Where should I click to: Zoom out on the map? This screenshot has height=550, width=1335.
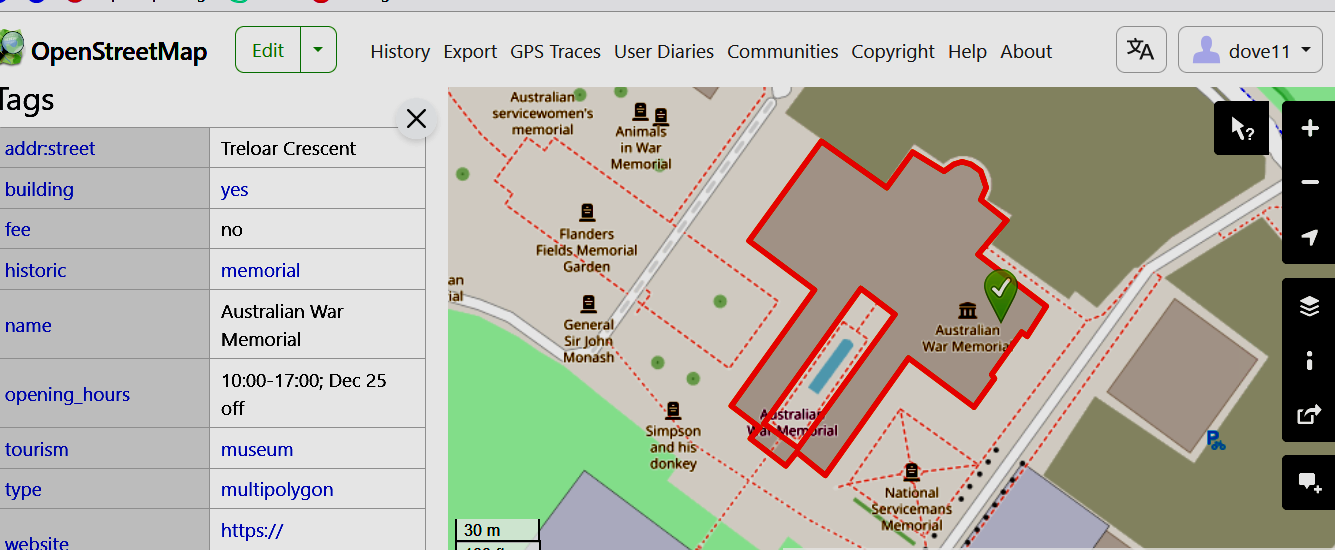(1309, 182)
